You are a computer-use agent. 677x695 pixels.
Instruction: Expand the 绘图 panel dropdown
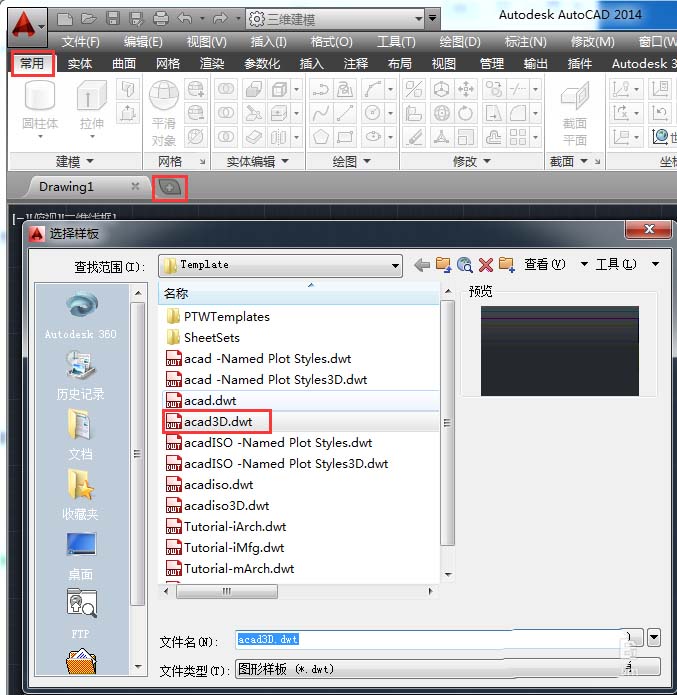[352, 161]
